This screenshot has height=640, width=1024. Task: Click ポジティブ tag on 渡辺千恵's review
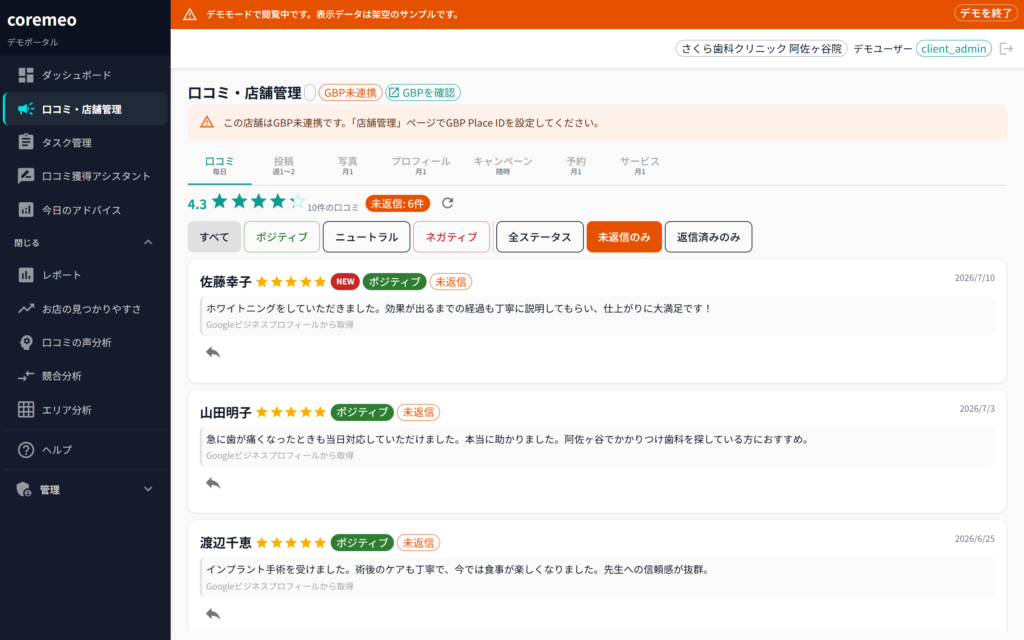click(362, 543)
